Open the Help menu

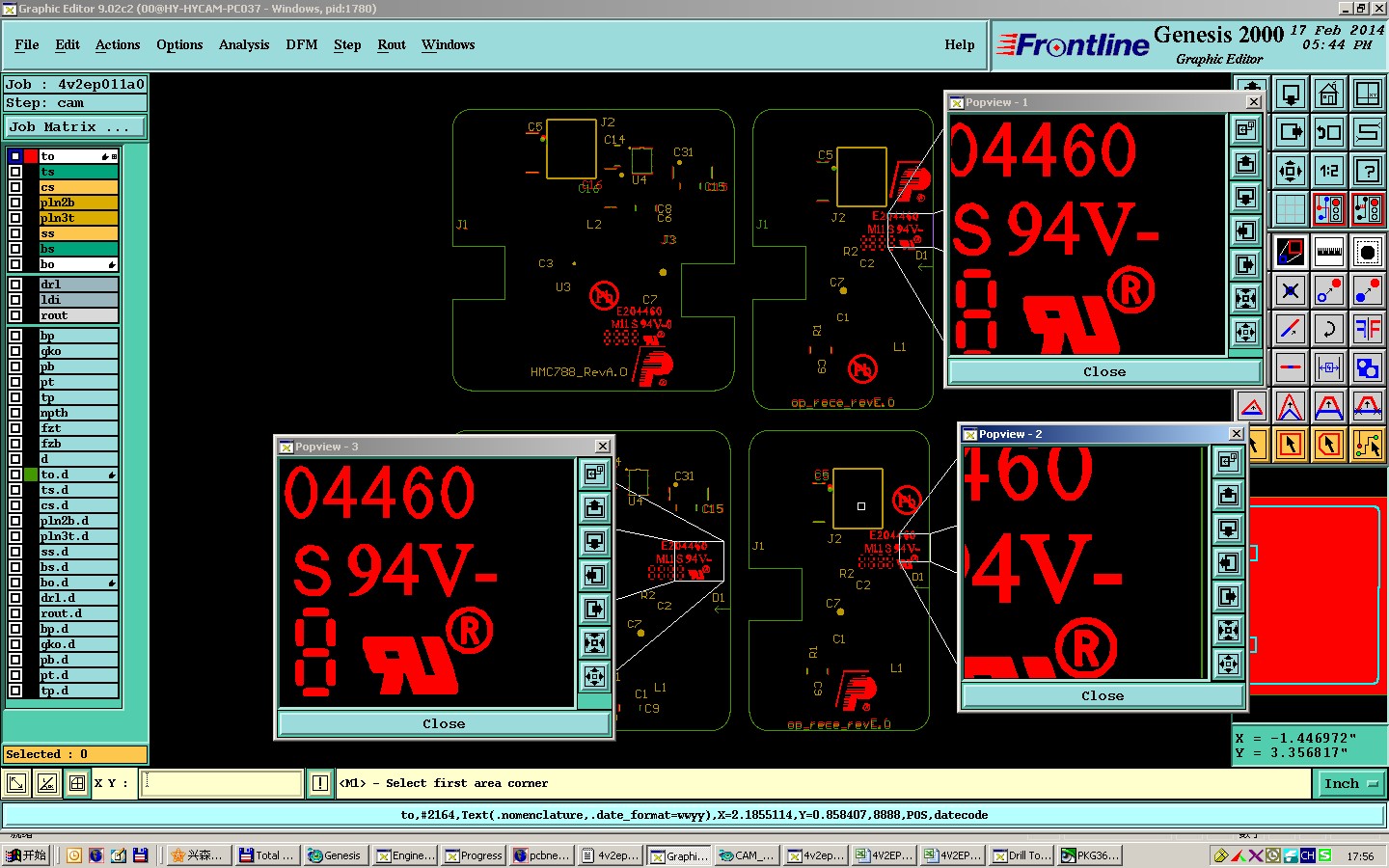coord(960,44)
